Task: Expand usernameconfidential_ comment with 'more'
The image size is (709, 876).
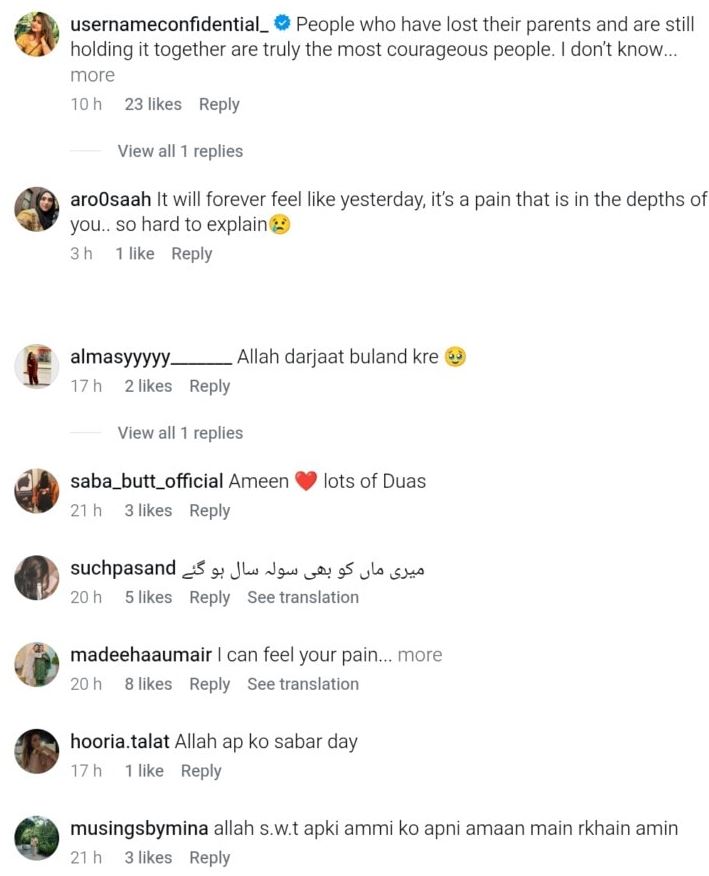Action: [x=92, y=75]
